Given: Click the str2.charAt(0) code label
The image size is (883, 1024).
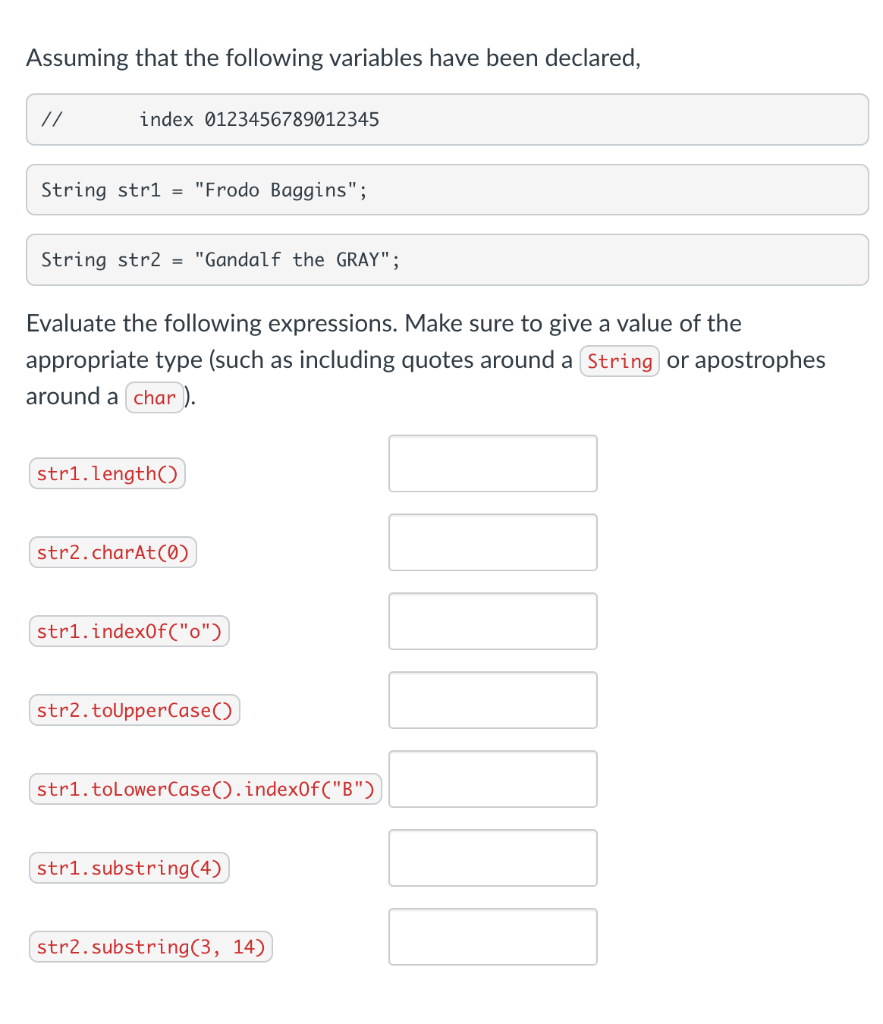Looking at the screenshot, I should click(x=113, y=552).
